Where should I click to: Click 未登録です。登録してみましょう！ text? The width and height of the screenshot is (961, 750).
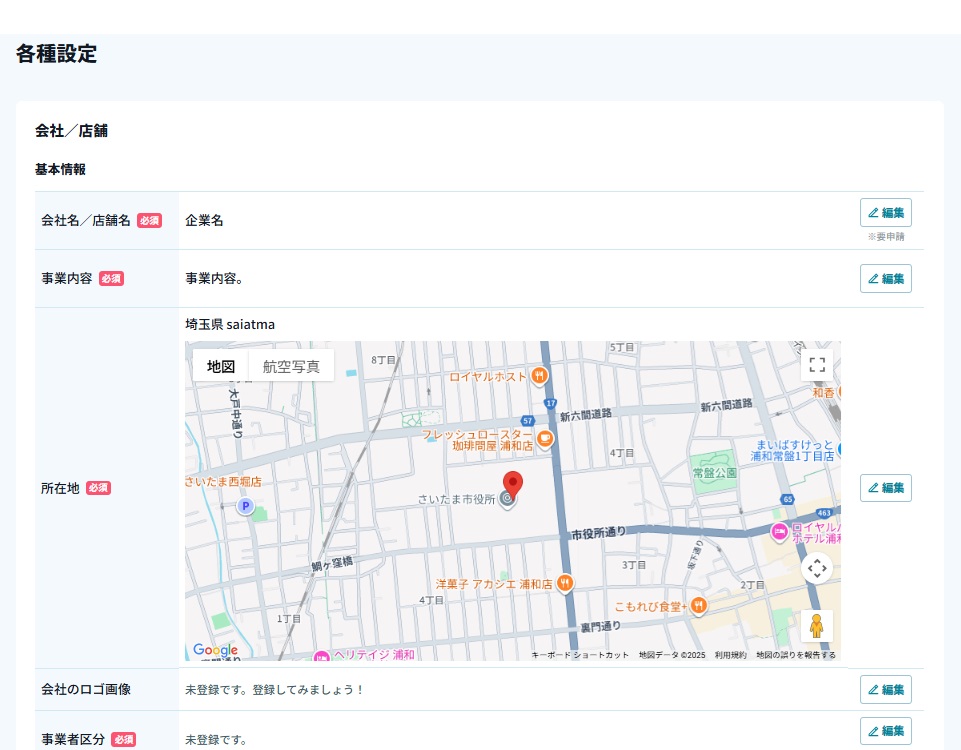click(x=275, y=690)
